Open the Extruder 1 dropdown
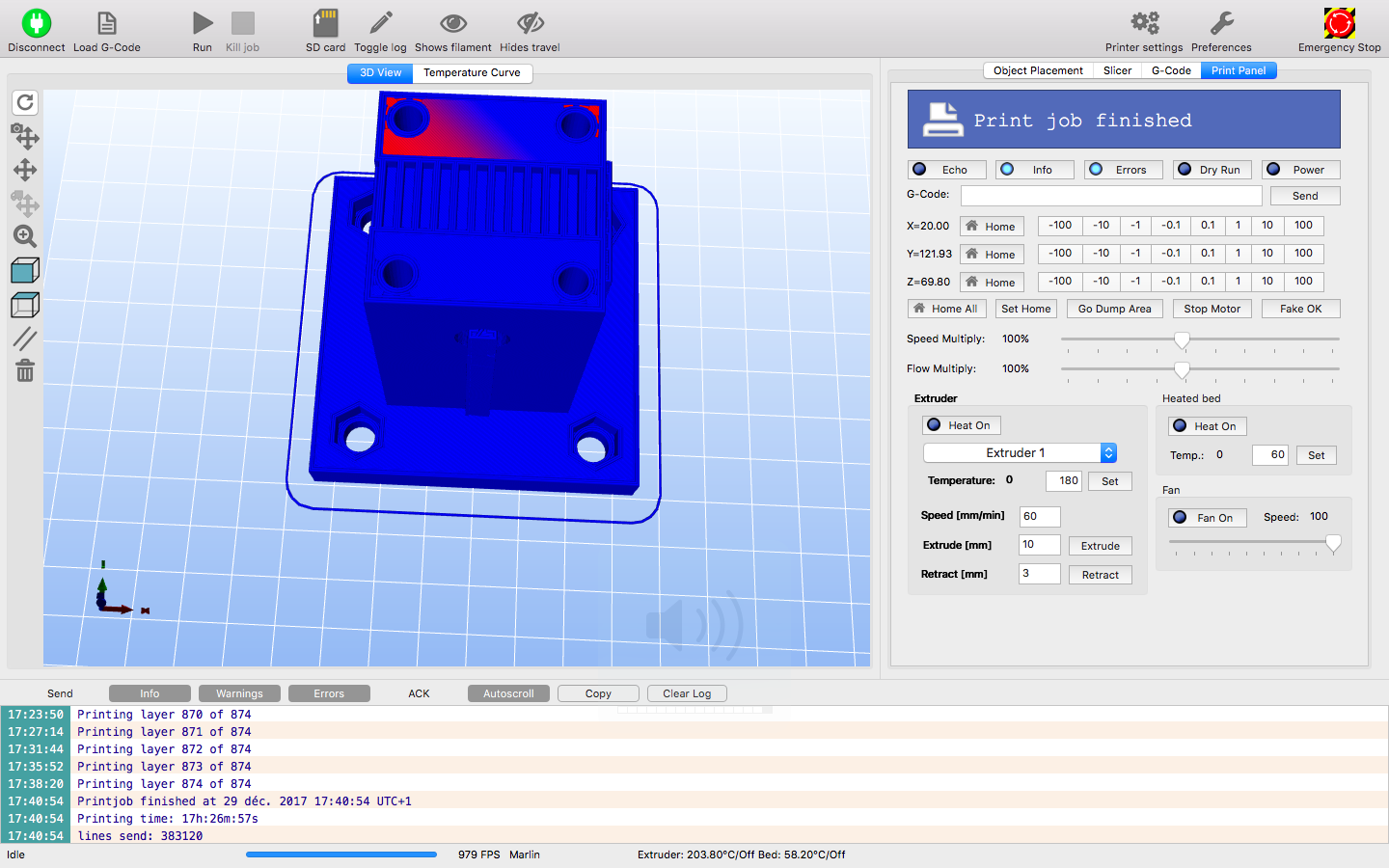 1020,452
